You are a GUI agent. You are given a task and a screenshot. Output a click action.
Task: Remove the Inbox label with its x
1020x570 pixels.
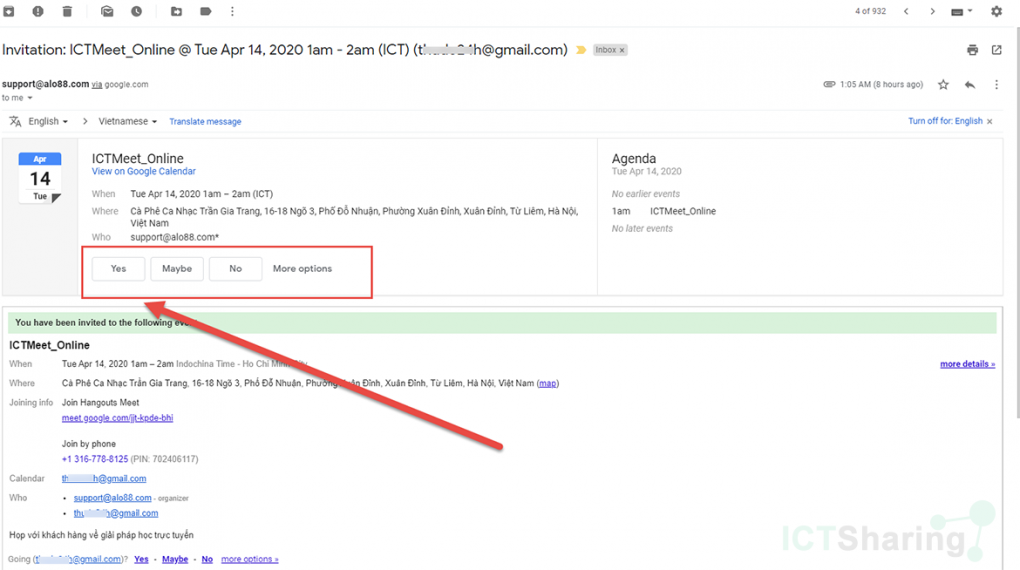point(622,50)
